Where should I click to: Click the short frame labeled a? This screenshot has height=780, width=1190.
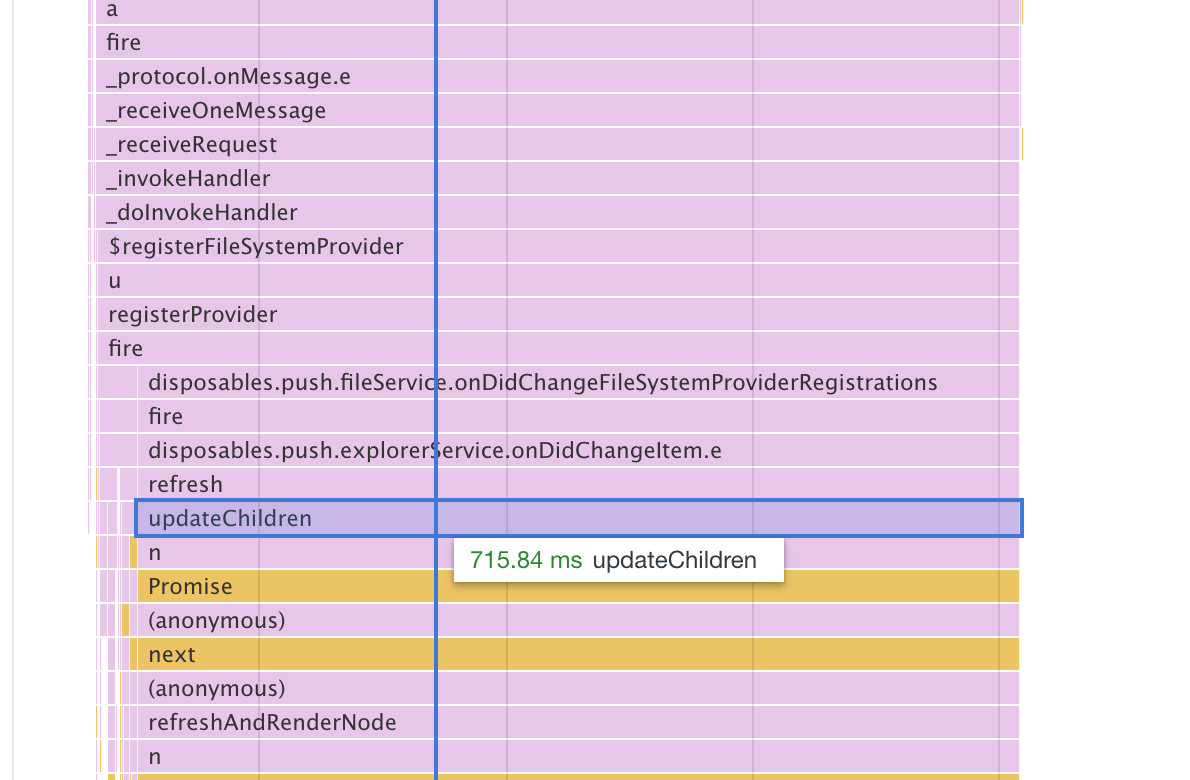click(110, 11)
